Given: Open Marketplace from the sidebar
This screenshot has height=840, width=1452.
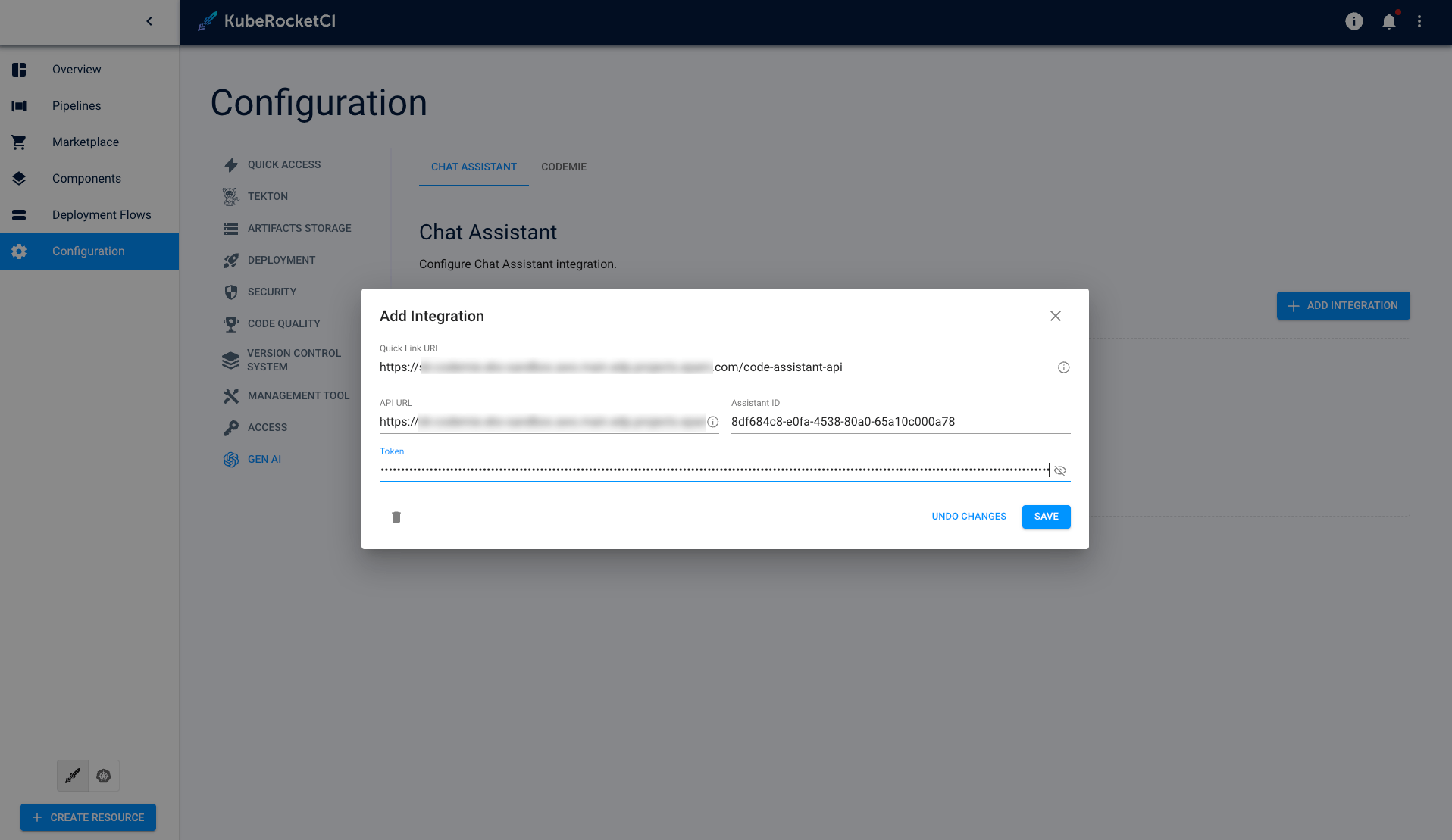Looking at the screenshot, I should (85, 142).
